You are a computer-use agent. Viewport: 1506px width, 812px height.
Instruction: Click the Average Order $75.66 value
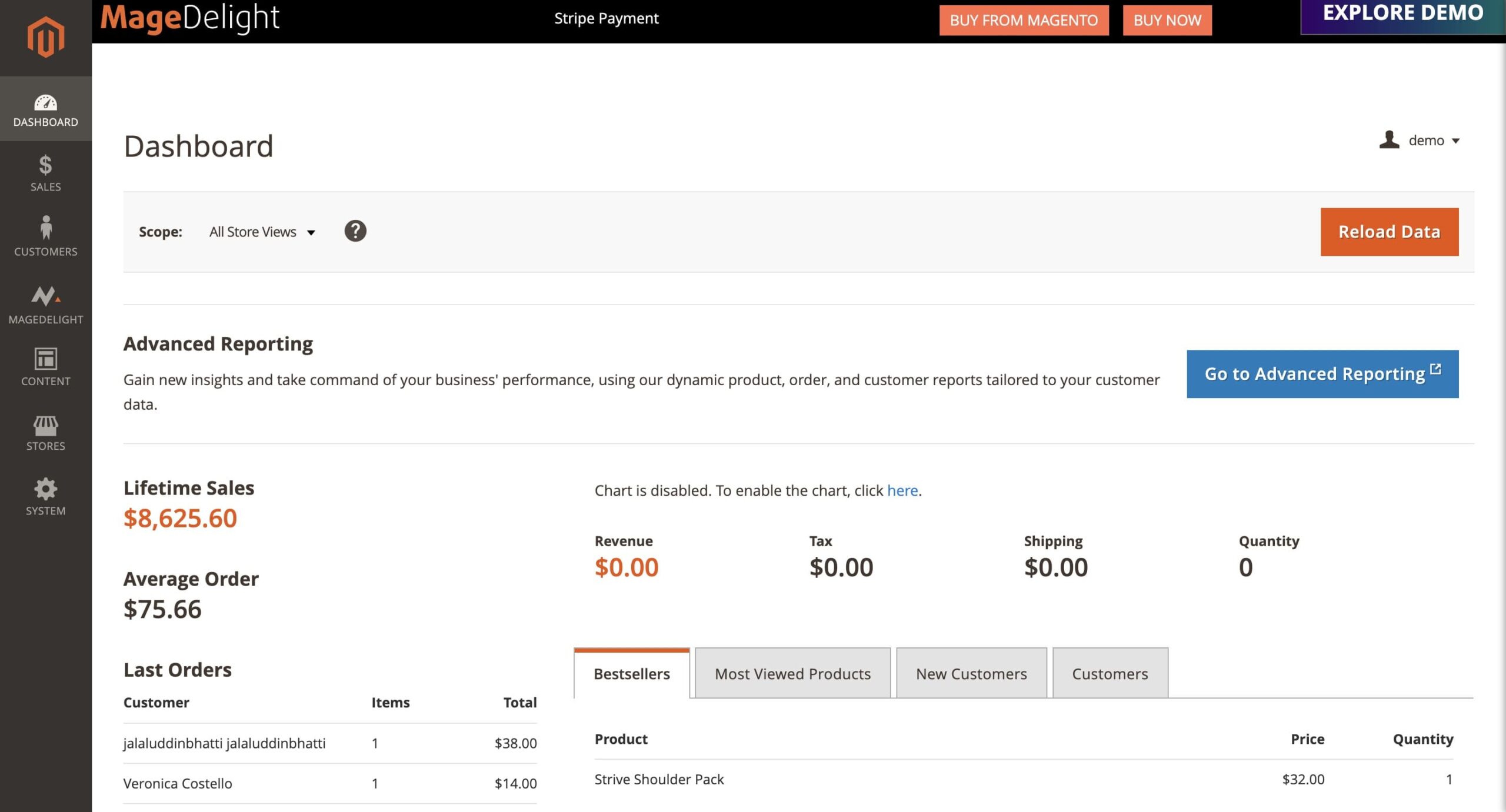click(x=162, y=609)
